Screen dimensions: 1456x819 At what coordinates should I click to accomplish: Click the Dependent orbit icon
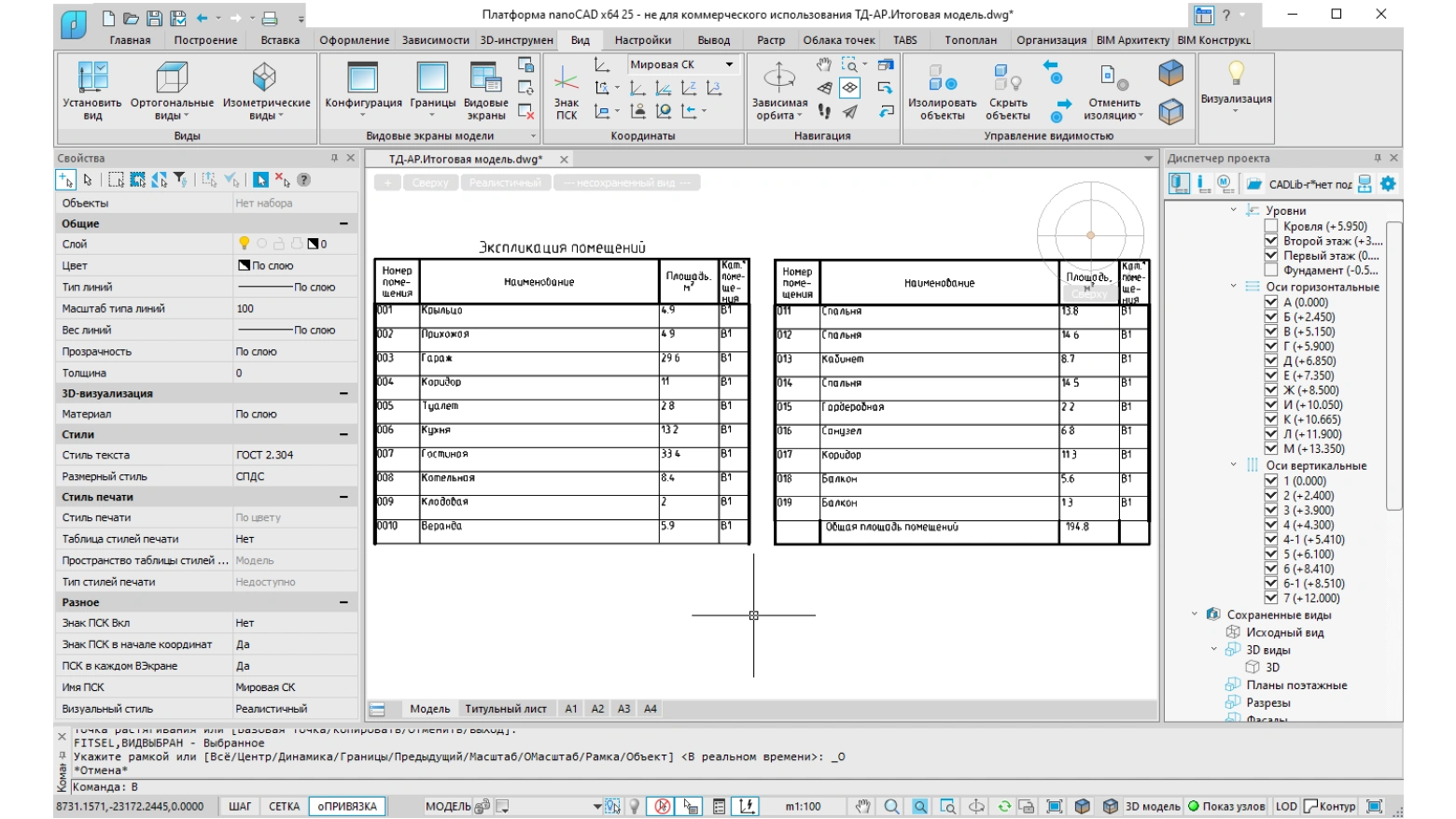click(x=779, y=77)
